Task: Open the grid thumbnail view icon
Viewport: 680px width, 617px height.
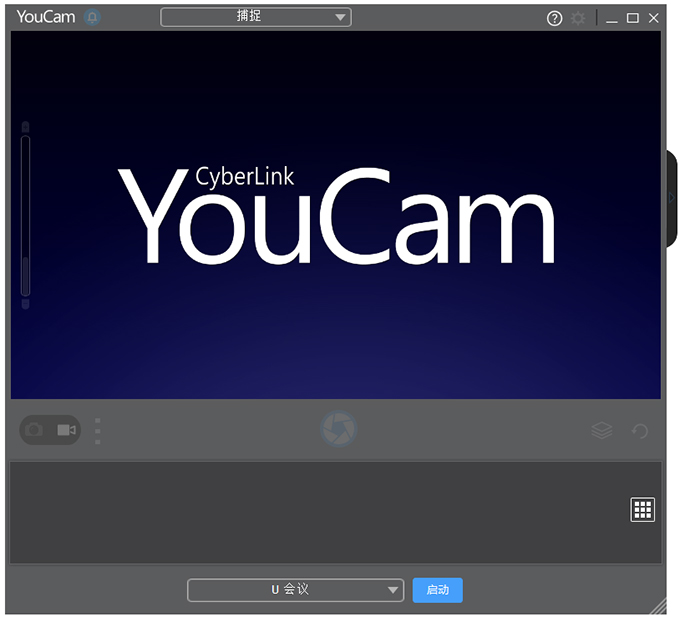Action: [642, 509]
